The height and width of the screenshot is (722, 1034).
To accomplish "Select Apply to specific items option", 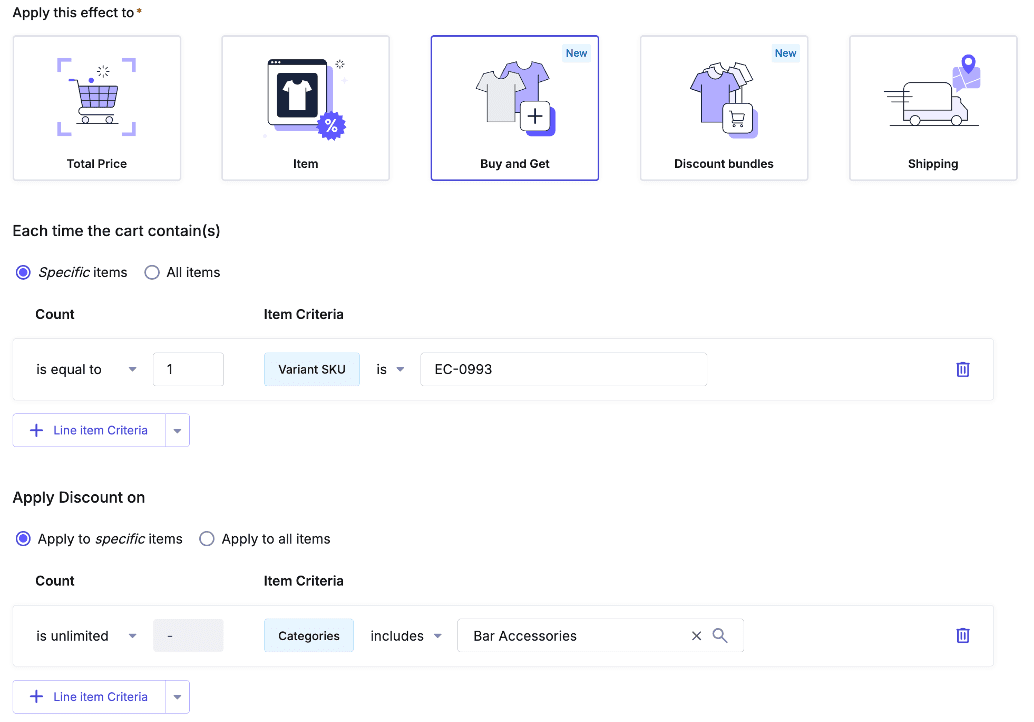I will (x=24, y=539).
